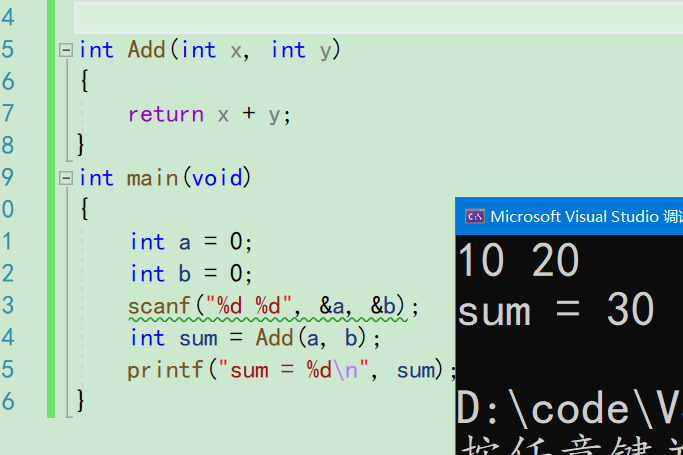Click the return keyword in Add

coord(165,114)
